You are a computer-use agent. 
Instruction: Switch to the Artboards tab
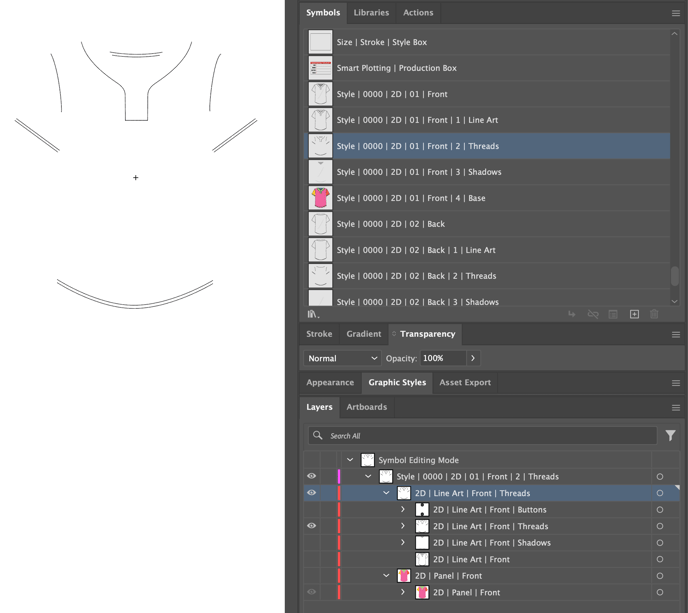coord(366,407)
